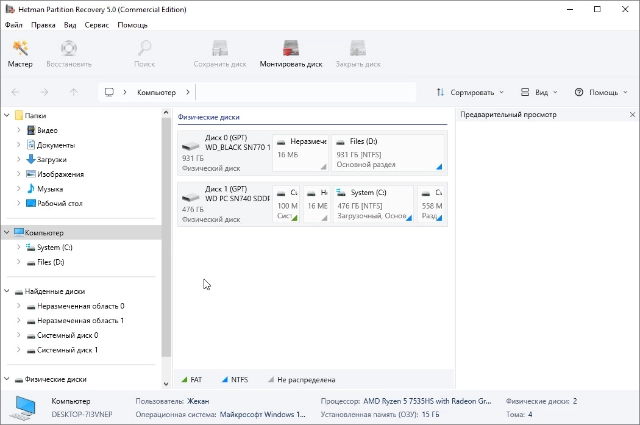Click the Не распределена legend entry
The width and height of the screenshot is (640, 425).
302,380
